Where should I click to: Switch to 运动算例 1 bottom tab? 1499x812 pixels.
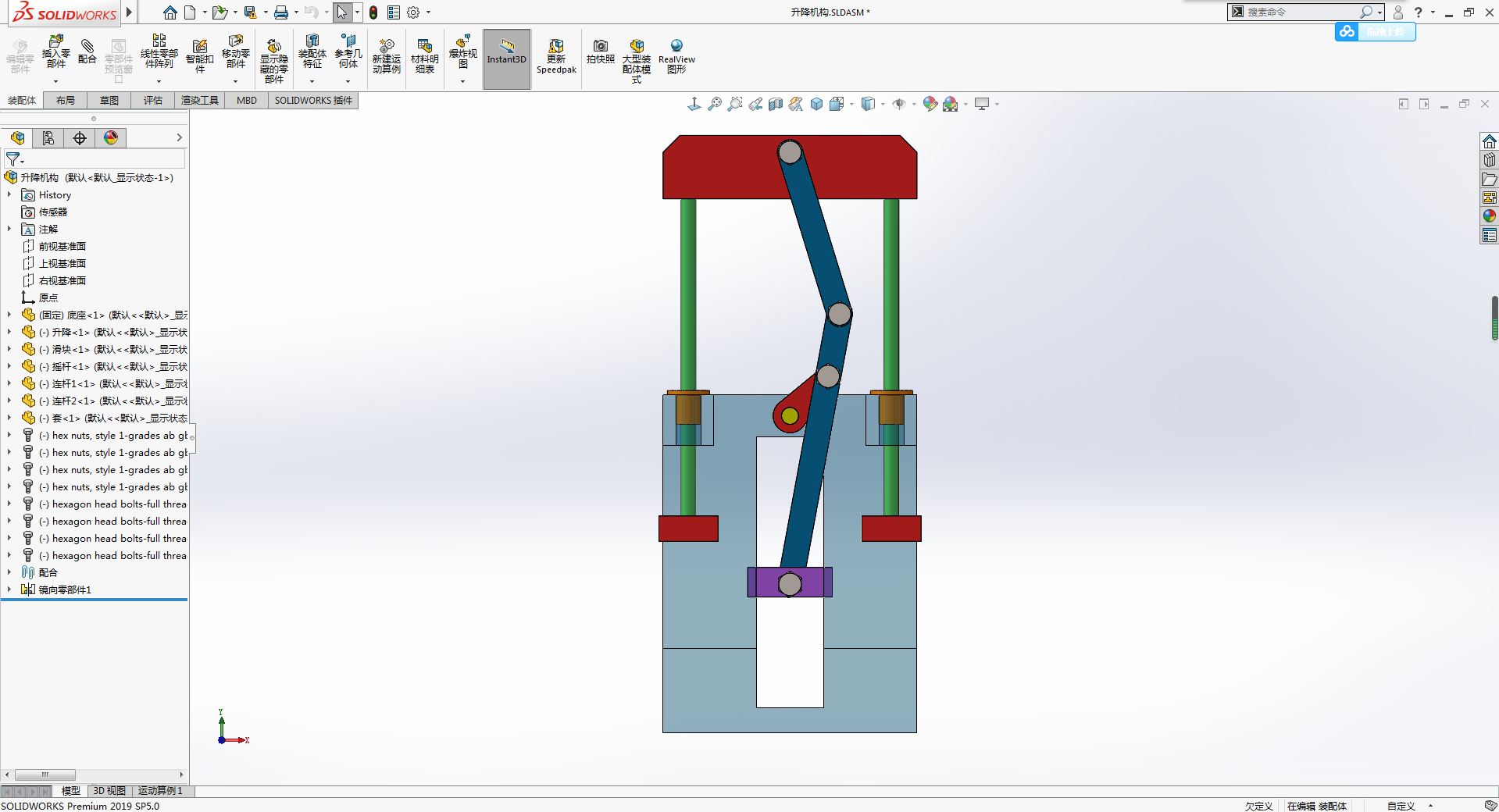click(x=161, y=791)
